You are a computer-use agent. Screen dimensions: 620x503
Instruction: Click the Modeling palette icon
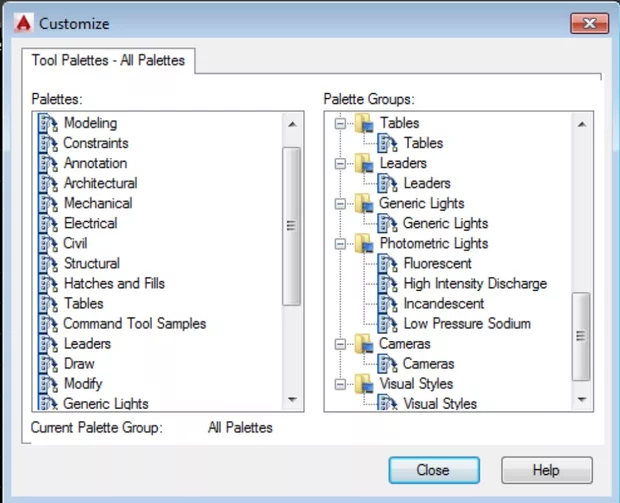48,123
